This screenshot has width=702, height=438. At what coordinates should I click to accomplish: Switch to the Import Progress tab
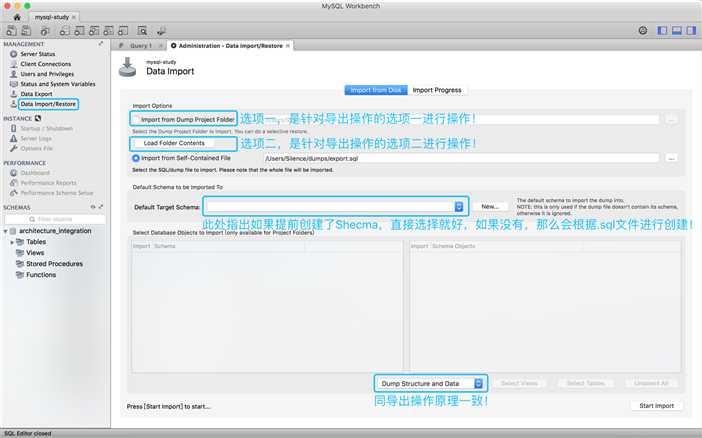pyautogui.click(x=437, y=90)
